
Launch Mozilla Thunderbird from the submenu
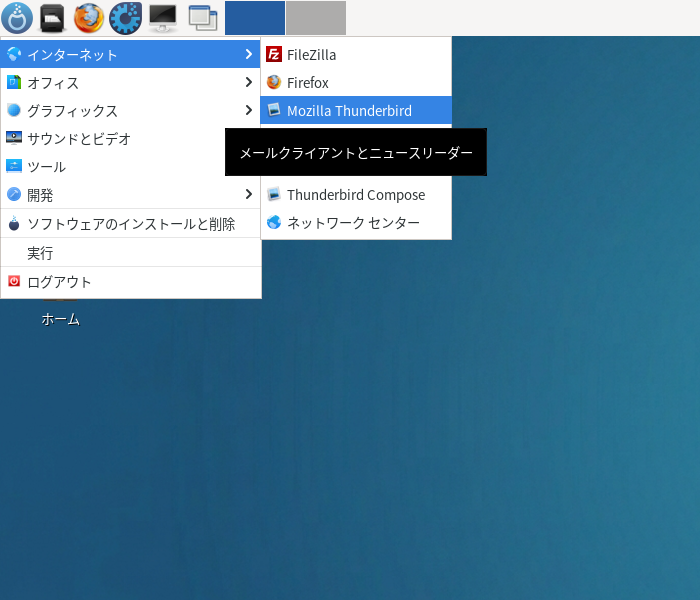click(356, 110)
